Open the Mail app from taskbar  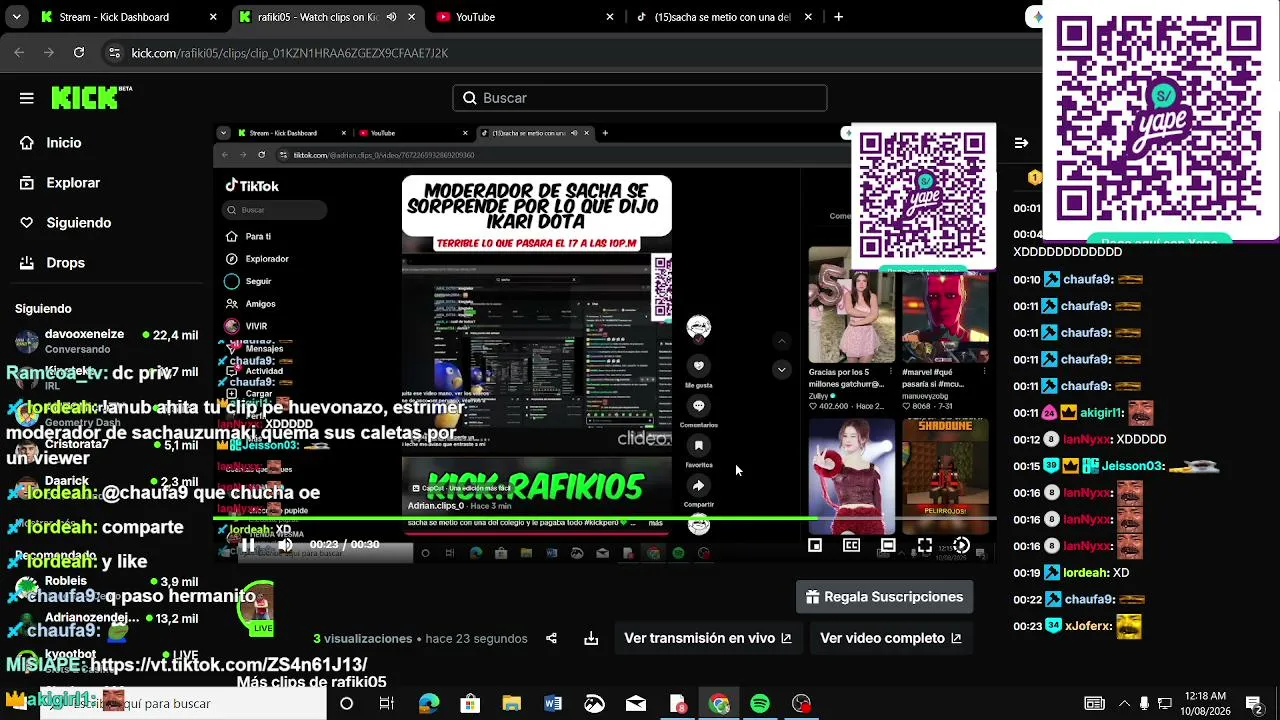(x=636, y=704)
